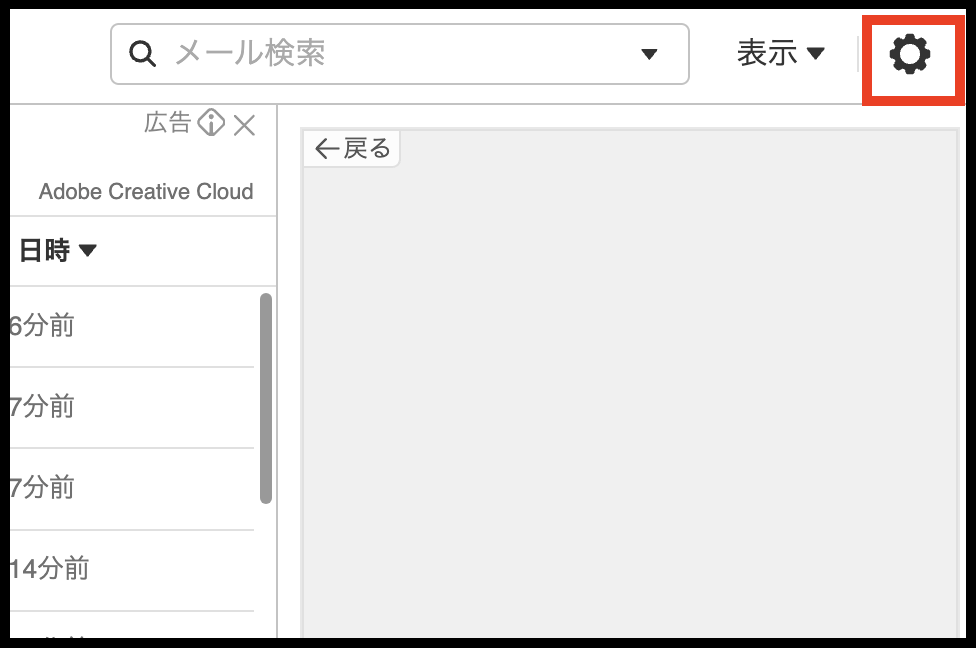Expand the mail search options arrow
Screen dimensions: 976x648
[x=649, y=54]
